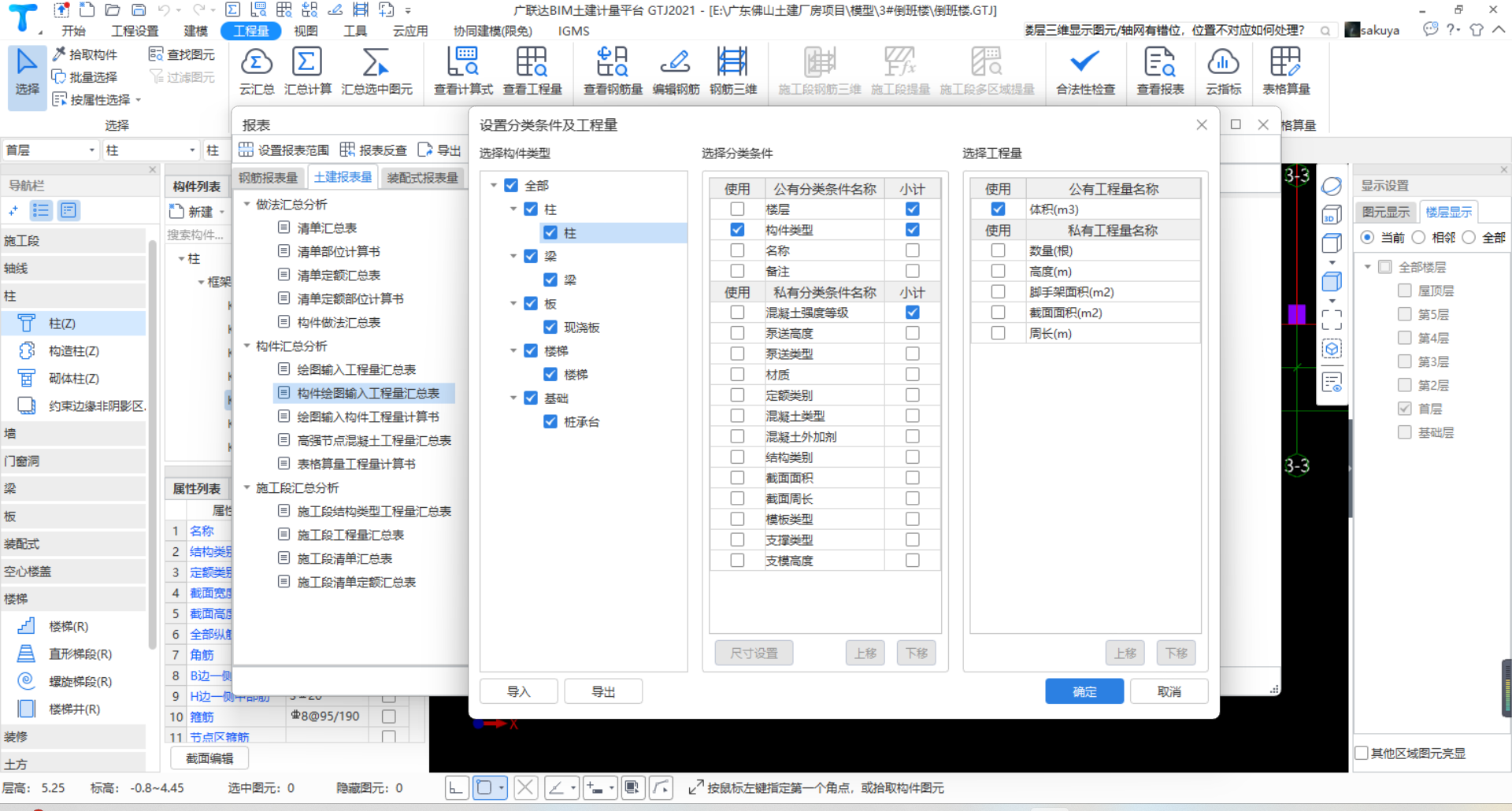
Task: Click 设置报表范围 in report window
Action: pyautogui.click(x=283, y=150)
